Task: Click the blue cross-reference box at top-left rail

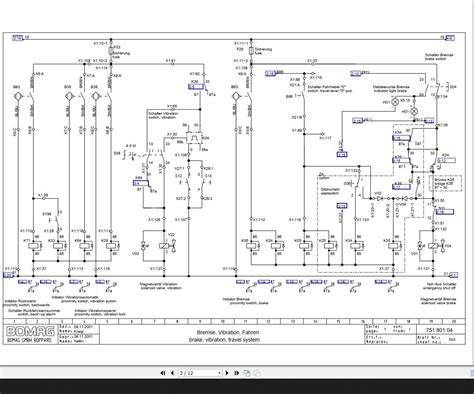Action: click(17, 38)
